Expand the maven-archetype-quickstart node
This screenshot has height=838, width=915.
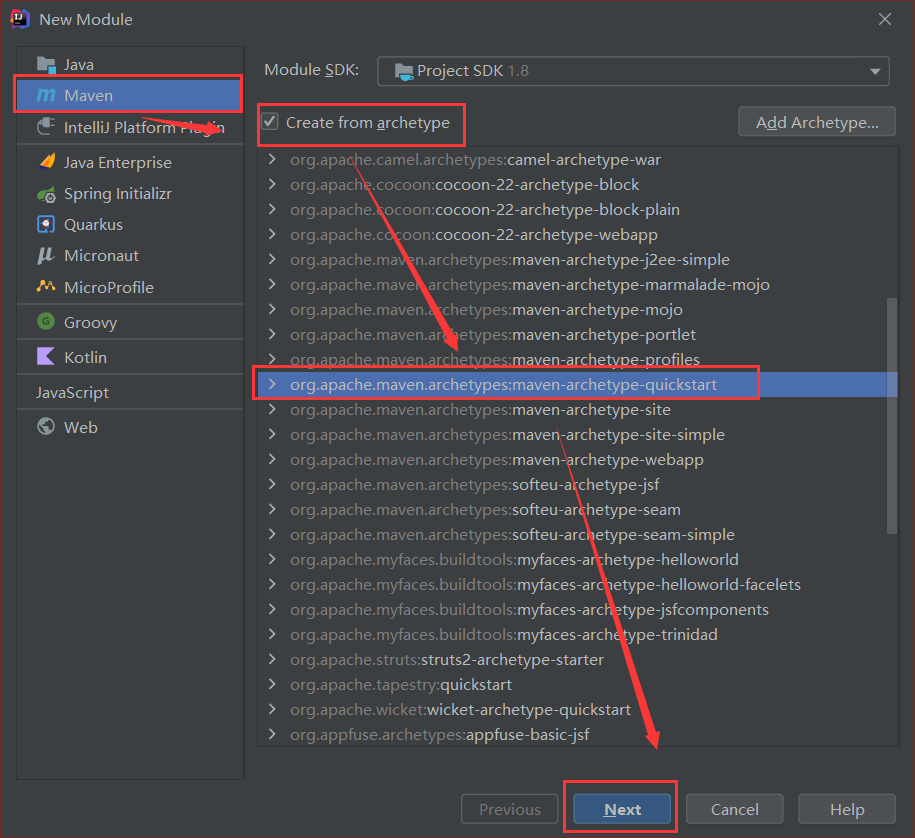[272, 385]
